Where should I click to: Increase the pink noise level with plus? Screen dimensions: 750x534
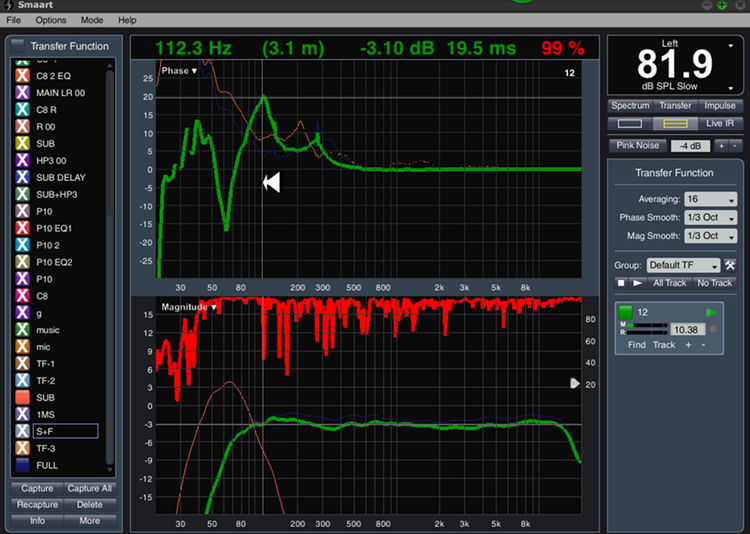(721, 146)
